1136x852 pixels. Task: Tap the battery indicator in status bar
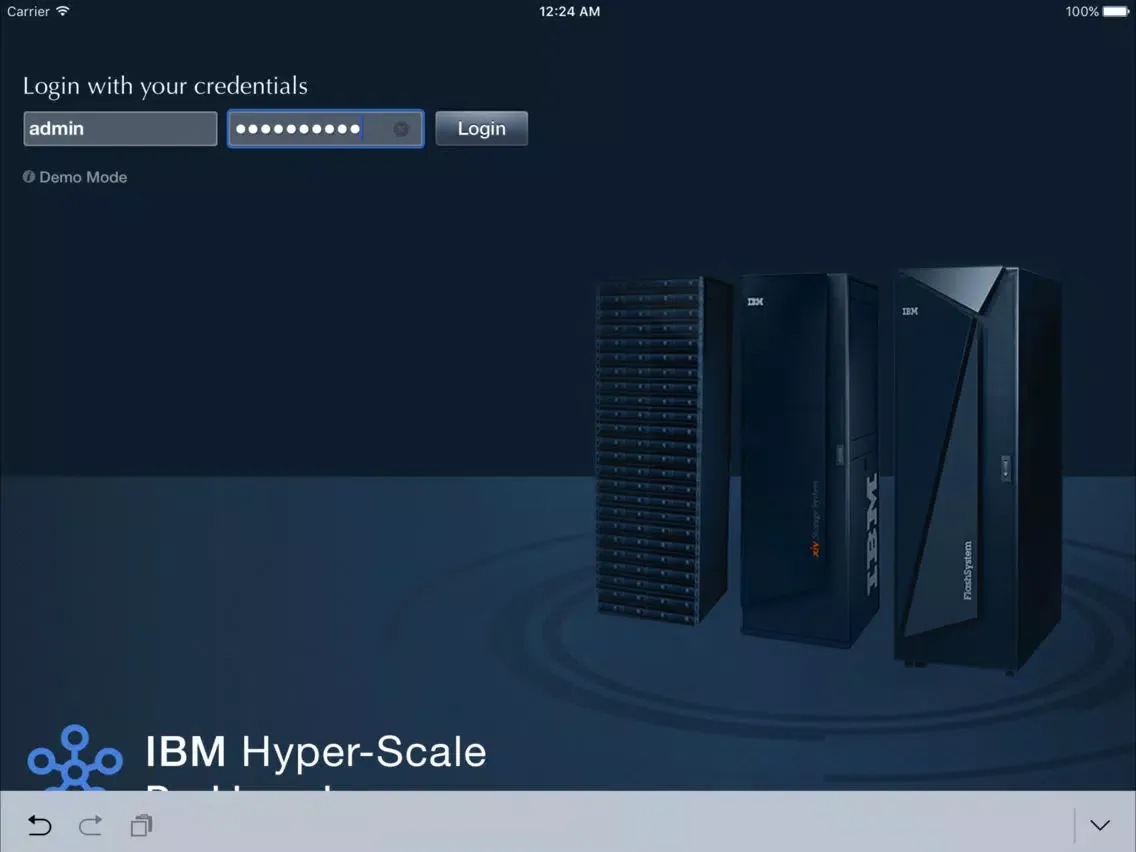pyautogui.click(x=1115, y=11)
